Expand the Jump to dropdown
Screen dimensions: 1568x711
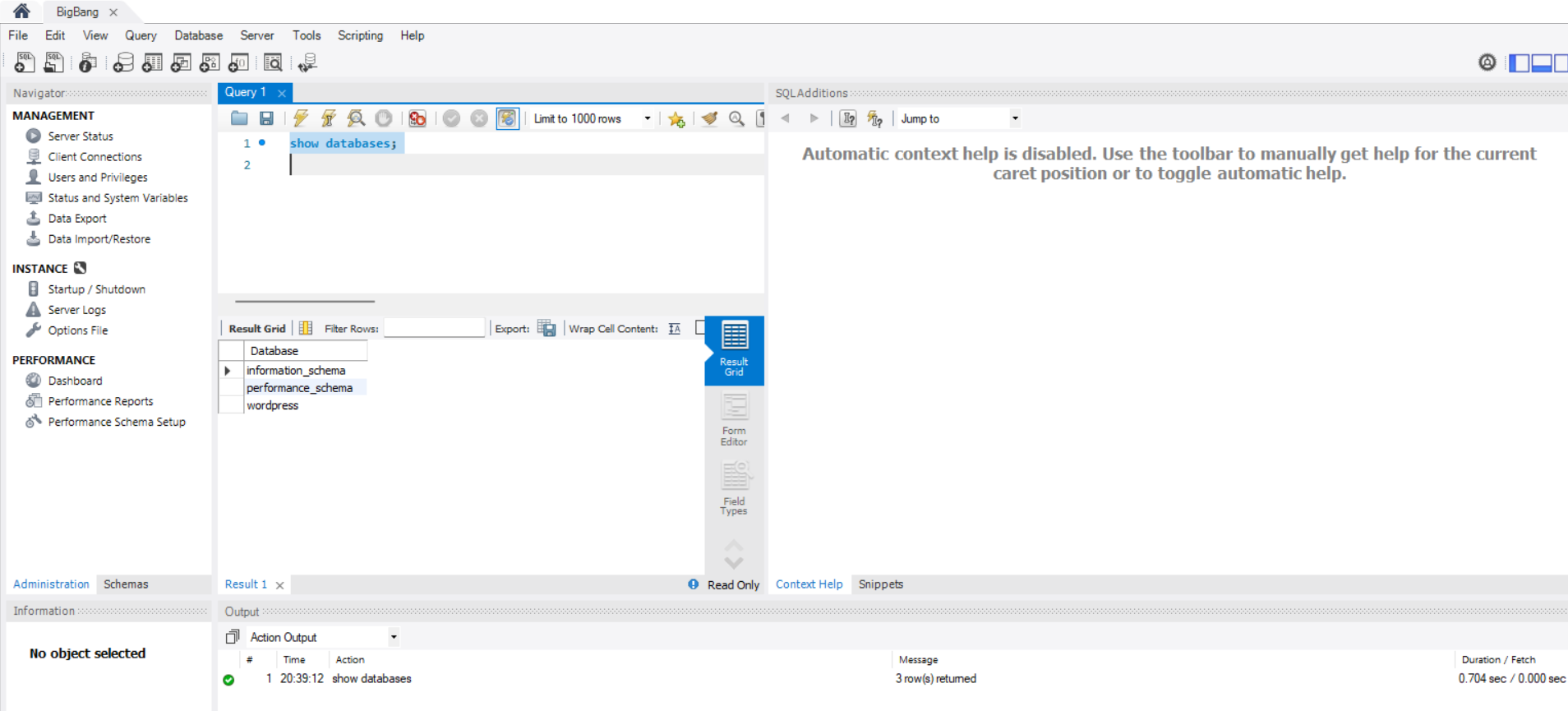click(1015, 118)
